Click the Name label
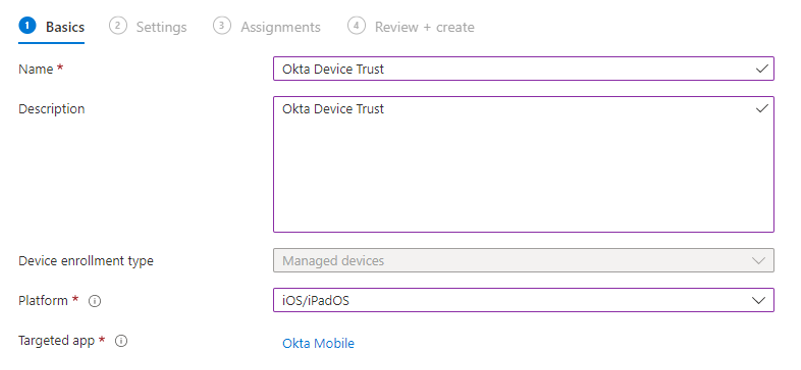Image resolution: width=801 pixels, height=370 pixels. point(36,69)
